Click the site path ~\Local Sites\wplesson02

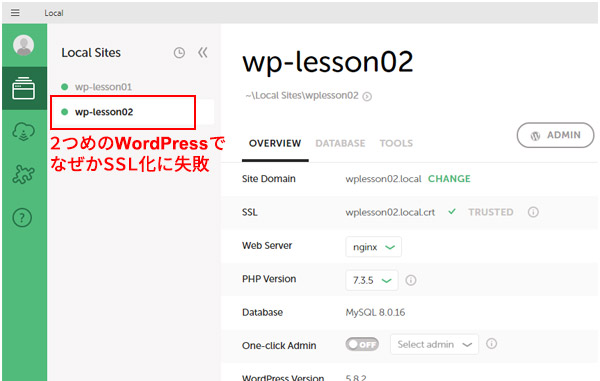click(x=302, y=96)
